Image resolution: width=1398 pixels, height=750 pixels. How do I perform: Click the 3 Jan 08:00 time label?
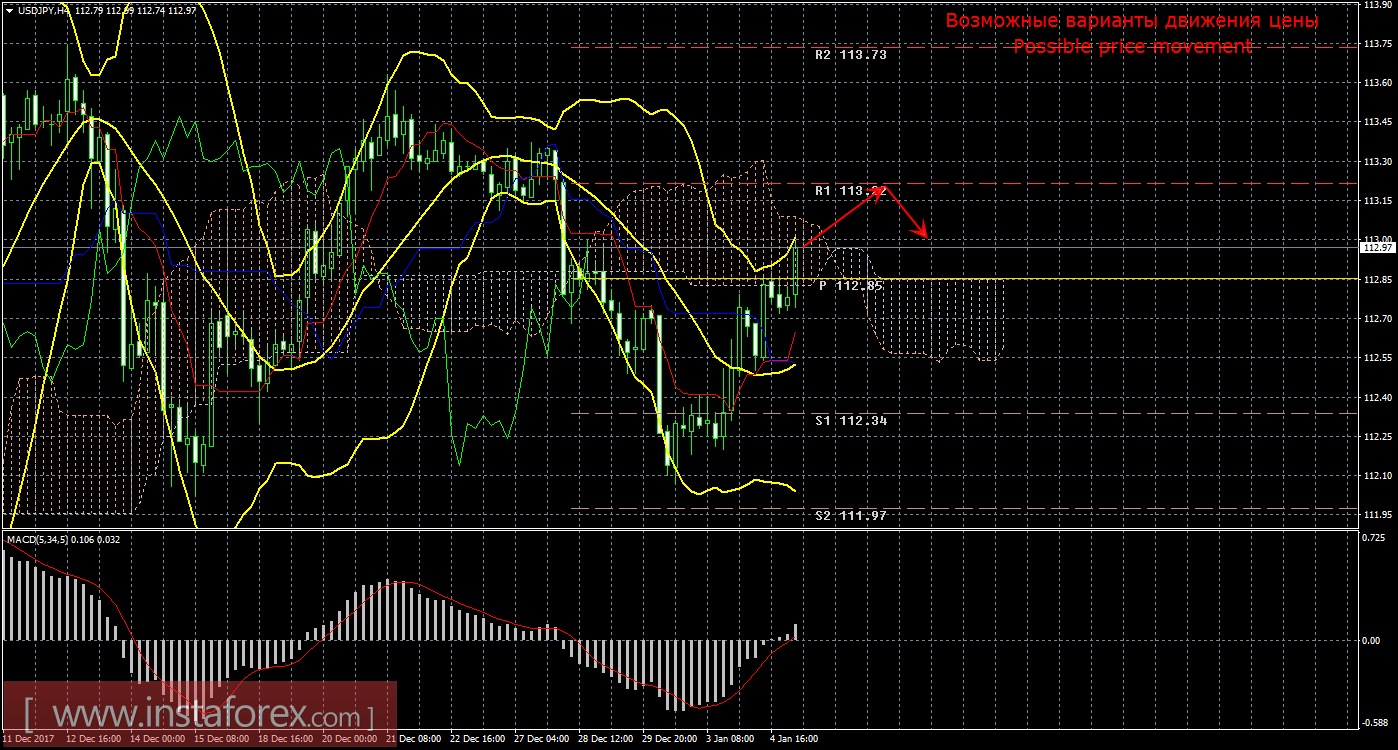click(x=732, y=740)
